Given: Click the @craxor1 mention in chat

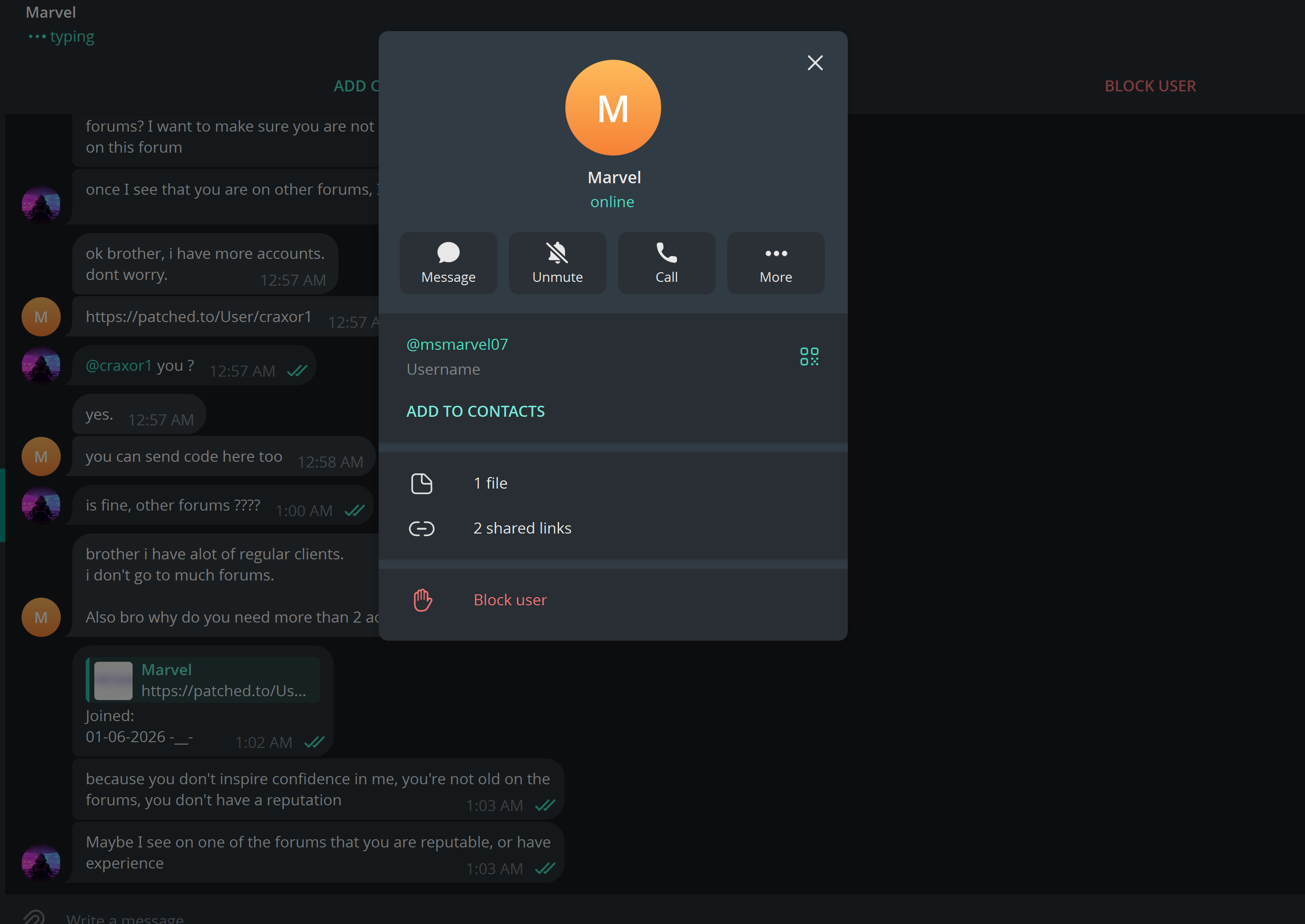Looking at the screenshot, I should [119, 365].
